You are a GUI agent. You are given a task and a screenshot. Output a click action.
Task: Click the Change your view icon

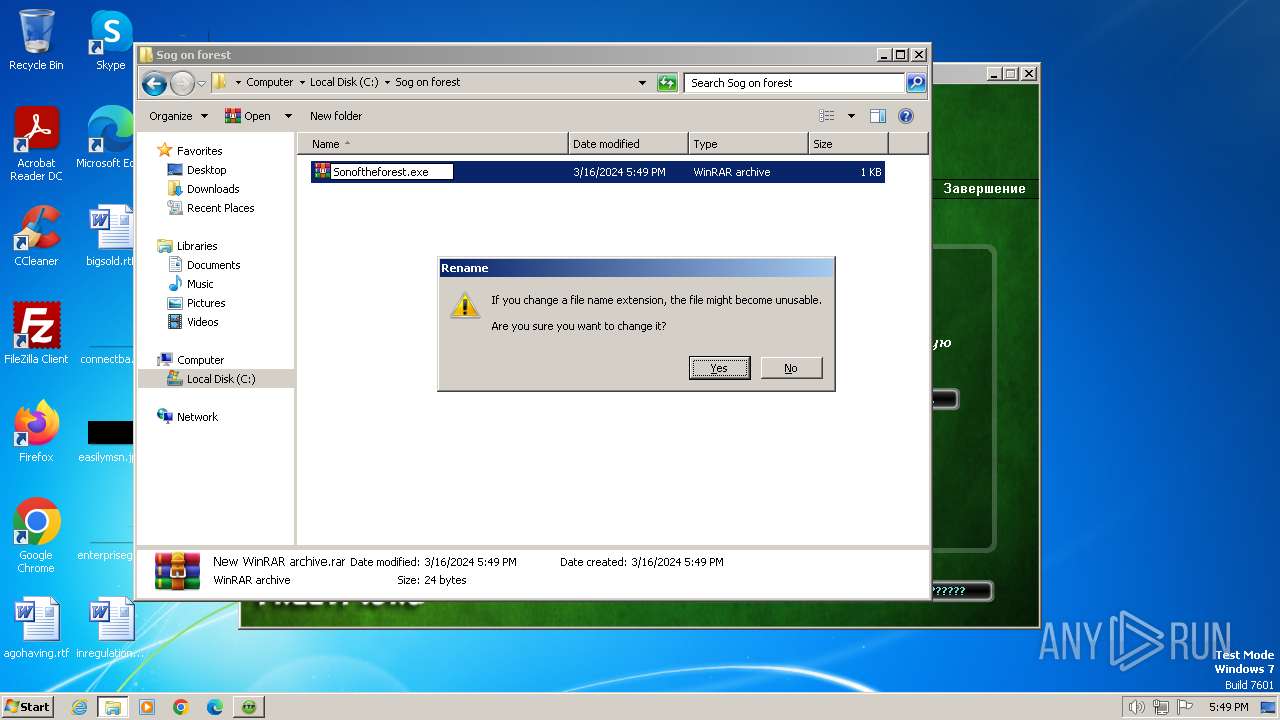pyautogui.click(x=827, y=116)
